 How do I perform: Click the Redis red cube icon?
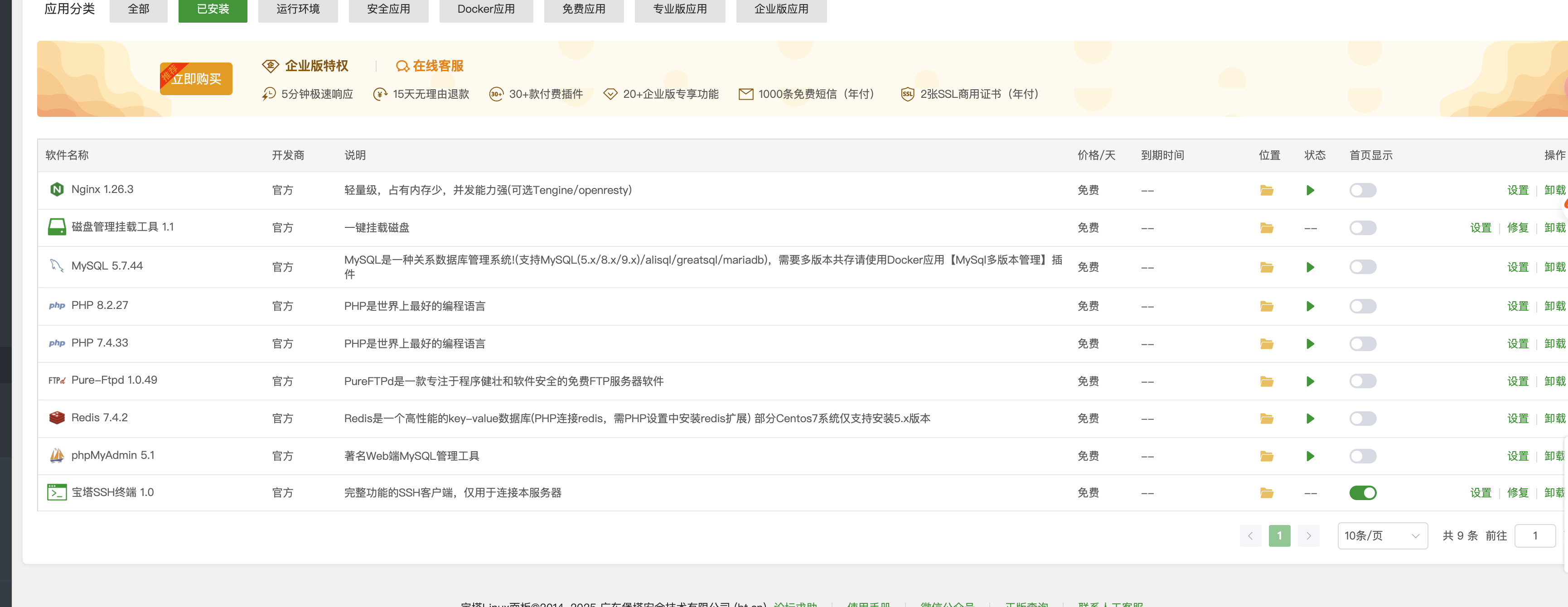(57, 418)
